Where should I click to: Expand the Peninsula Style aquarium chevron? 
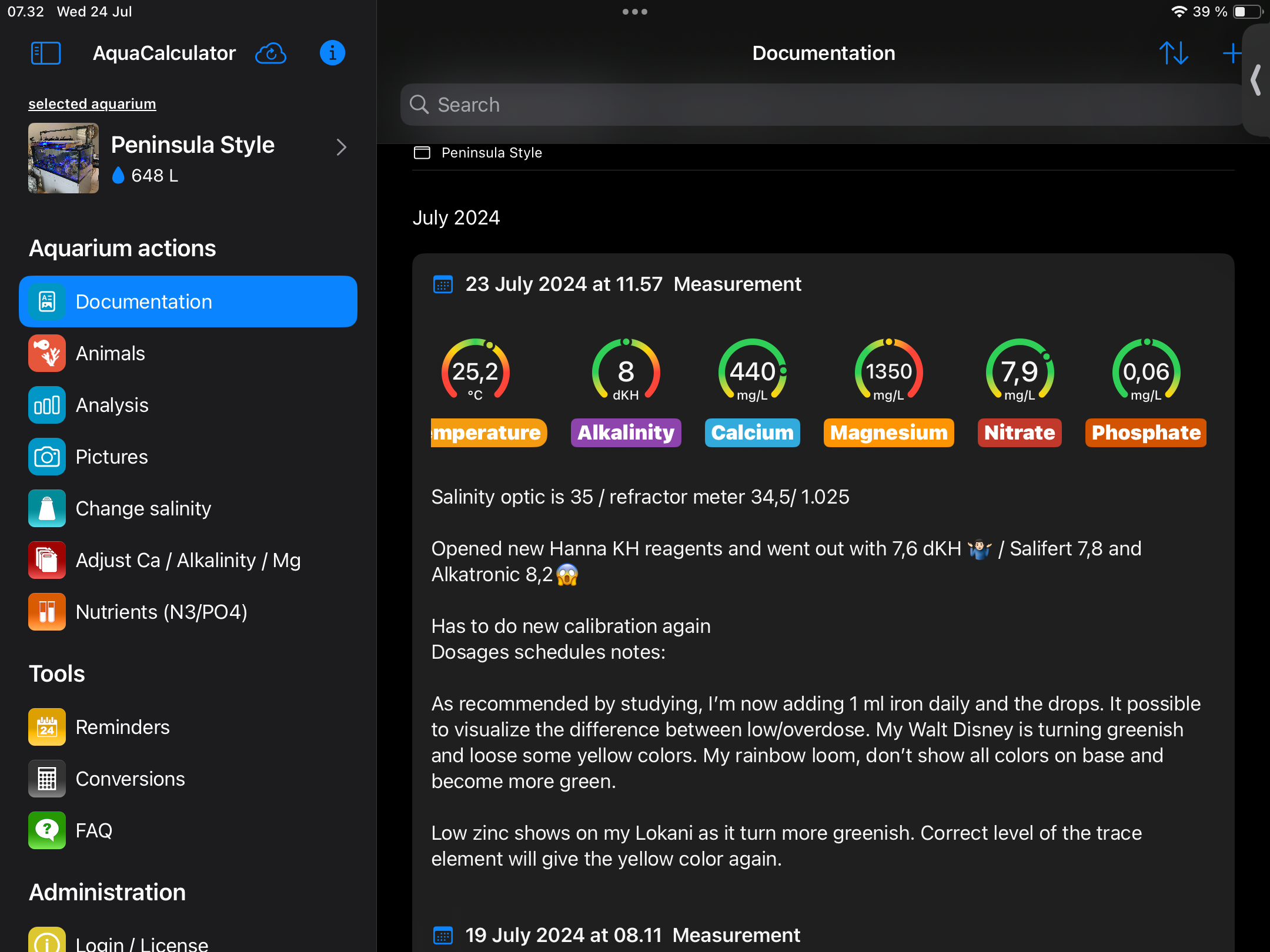click(341, 147)
